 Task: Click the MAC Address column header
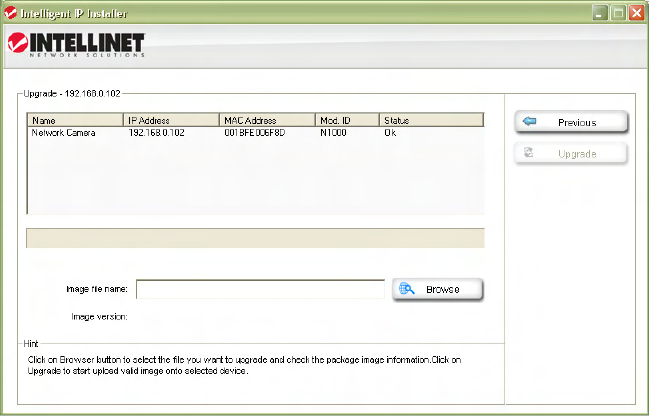coord(267,120)
